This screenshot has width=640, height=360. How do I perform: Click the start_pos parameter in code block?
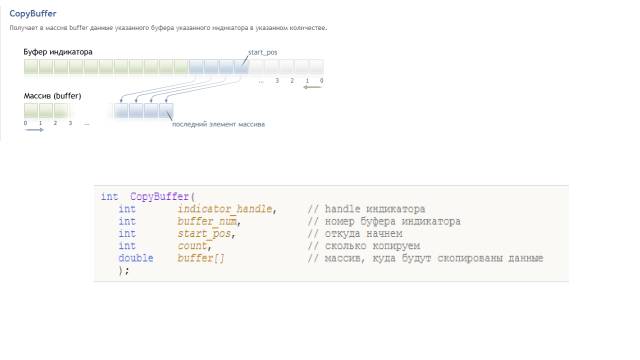coord(204,233)
